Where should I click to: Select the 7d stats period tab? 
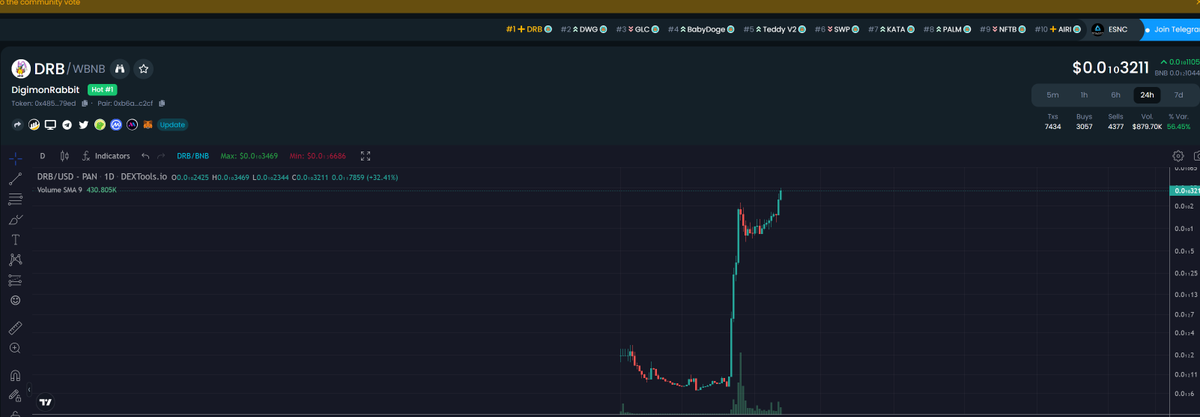[1178, 95]
